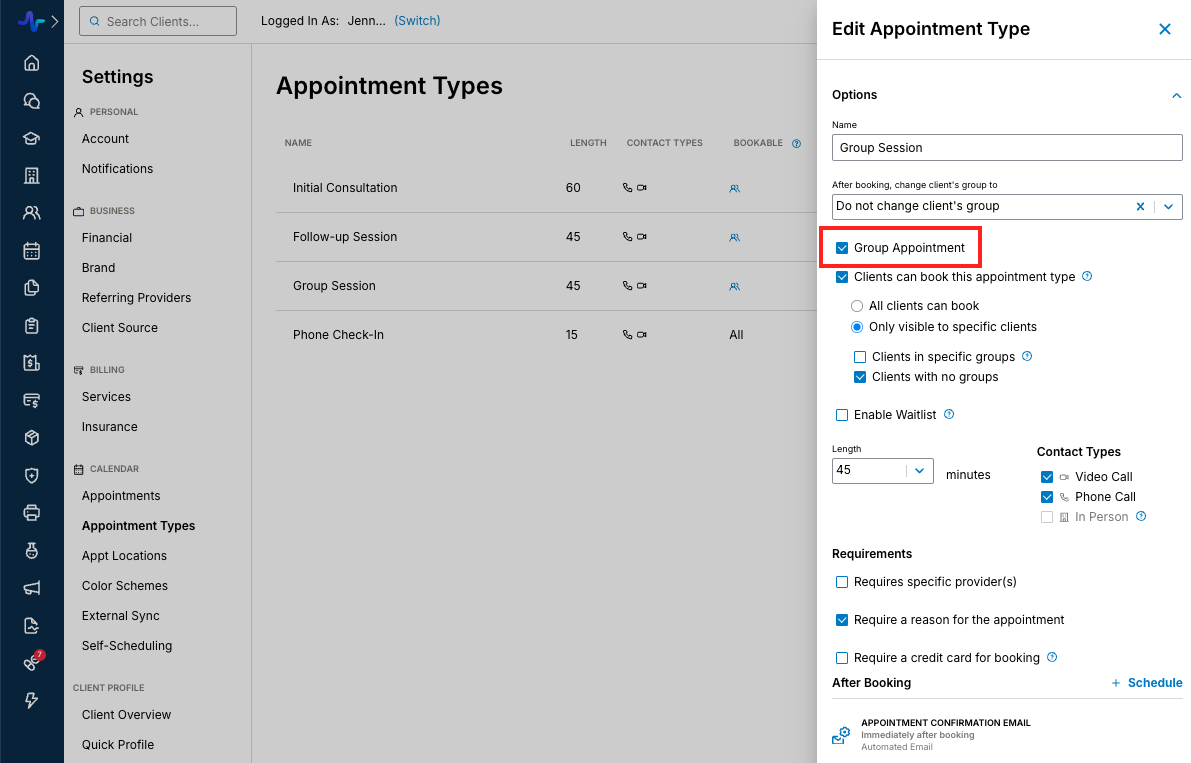Open the reports chart file sidebar icon
Image resolution: width=1191 pixels, height=763 pixels.
pos(31,626)
